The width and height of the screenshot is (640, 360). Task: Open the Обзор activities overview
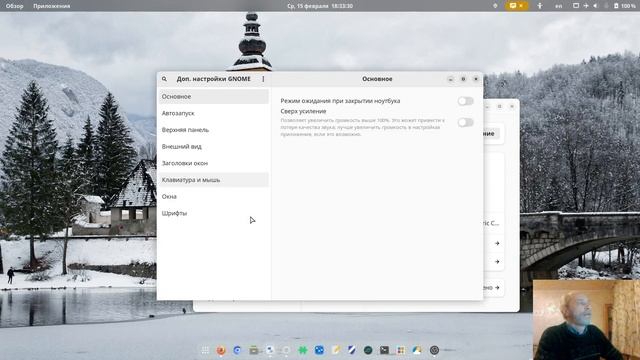14,6
